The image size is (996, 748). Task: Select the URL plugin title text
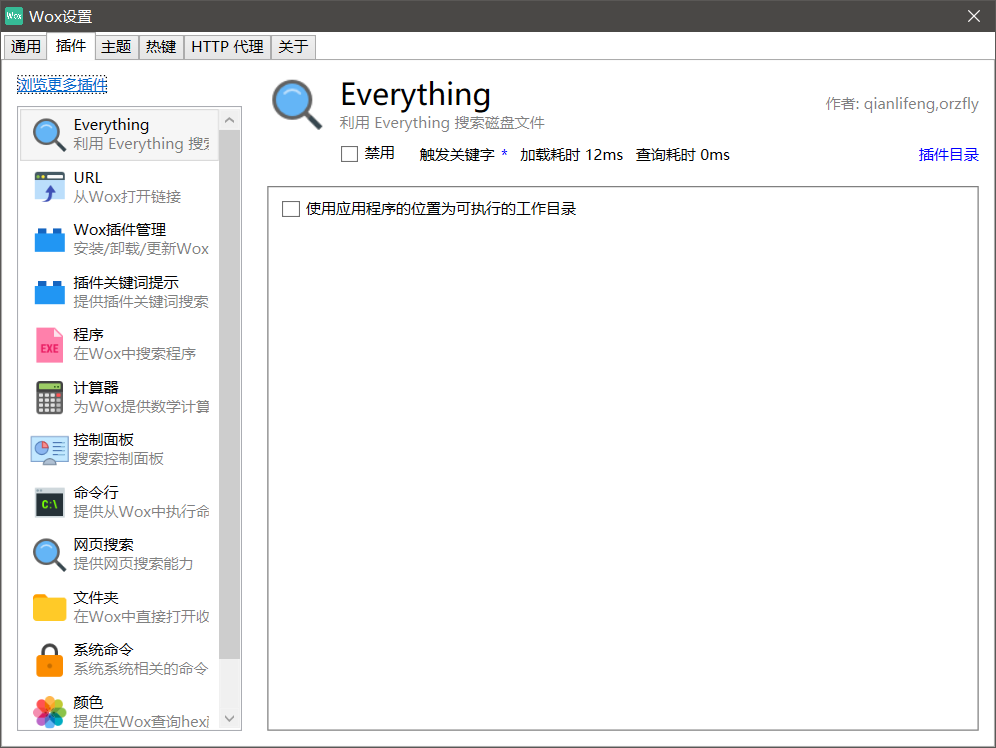tap(88, 178)
